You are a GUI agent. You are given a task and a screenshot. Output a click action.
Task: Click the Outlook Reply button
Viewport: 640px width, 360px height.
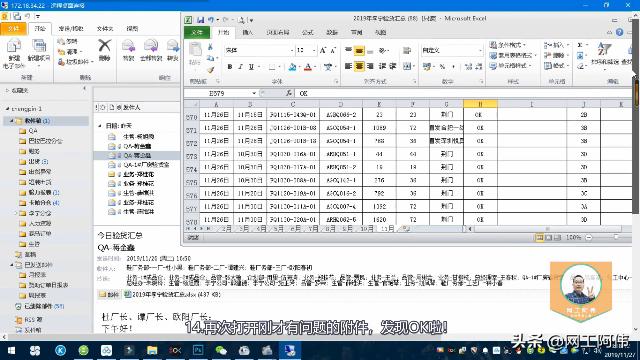coord(129,50)
